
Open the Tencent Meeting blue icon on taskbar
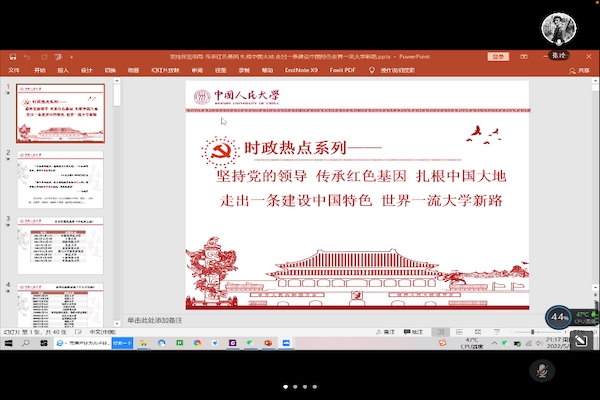[x=286, y=343]
